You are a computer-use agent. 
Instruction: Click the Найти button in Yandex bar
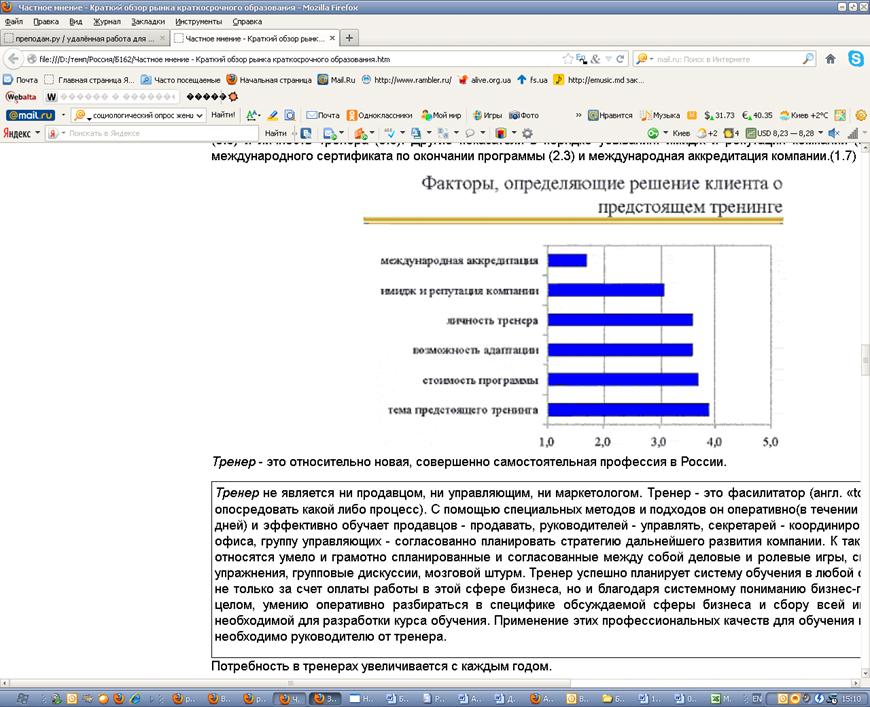pos(276,133)
